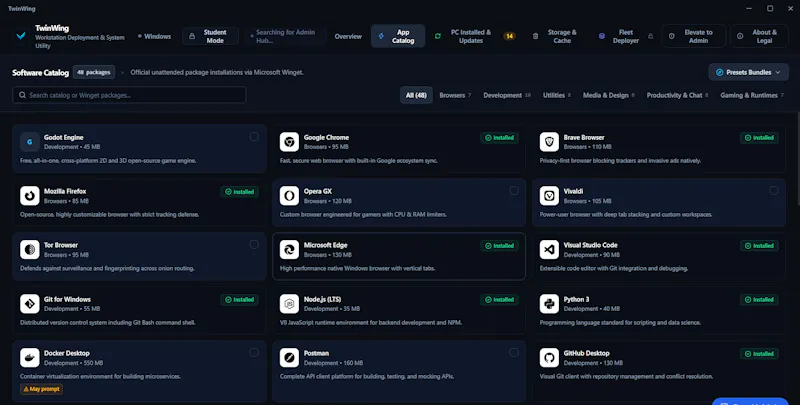Click the GitHub Desktop Installed badge

[759, 353]
